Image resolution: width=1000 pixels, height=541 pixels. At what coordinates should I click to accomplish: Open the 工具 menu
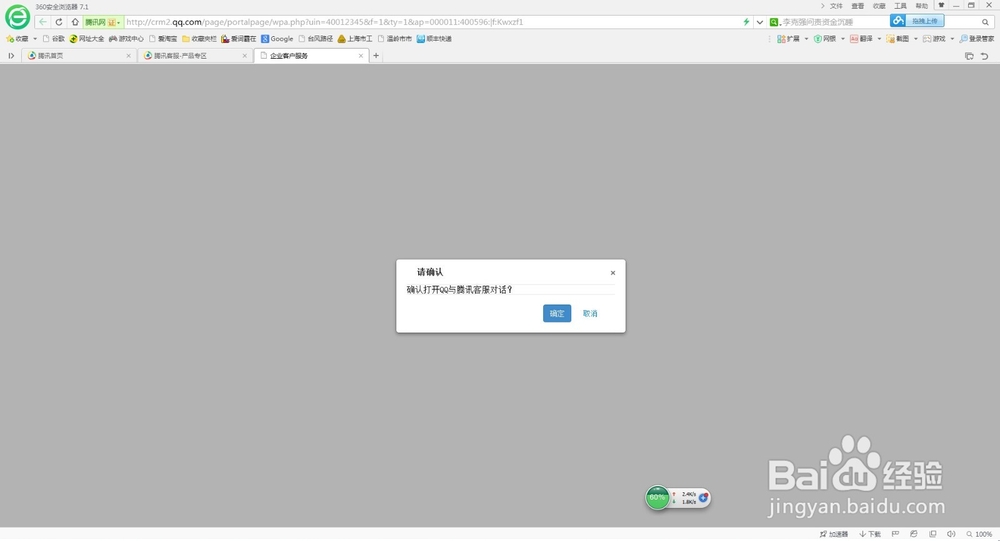click(x=901, y=6)
